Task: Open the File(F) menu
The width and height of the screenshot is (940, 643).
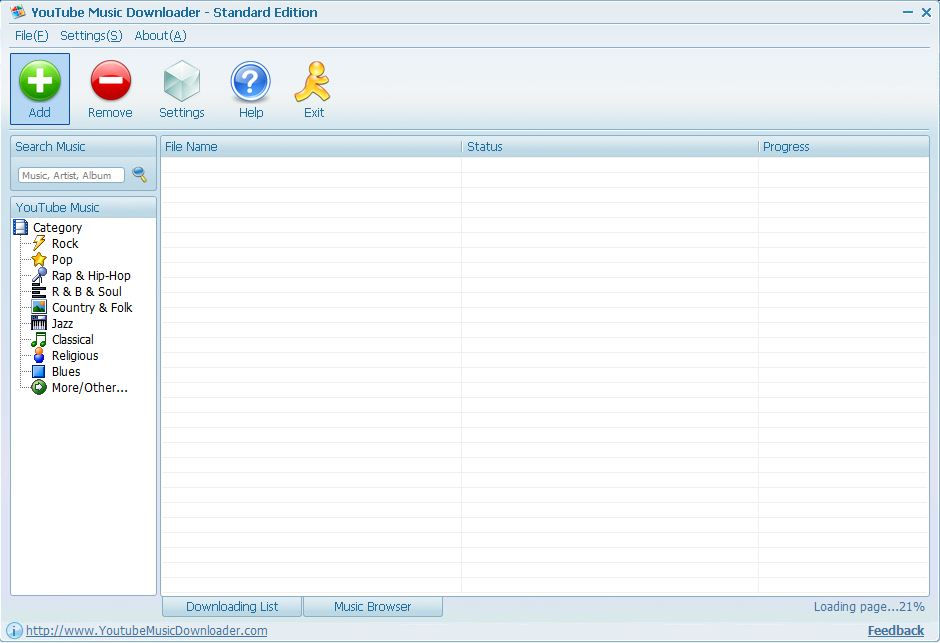Action: click(31, 35)
